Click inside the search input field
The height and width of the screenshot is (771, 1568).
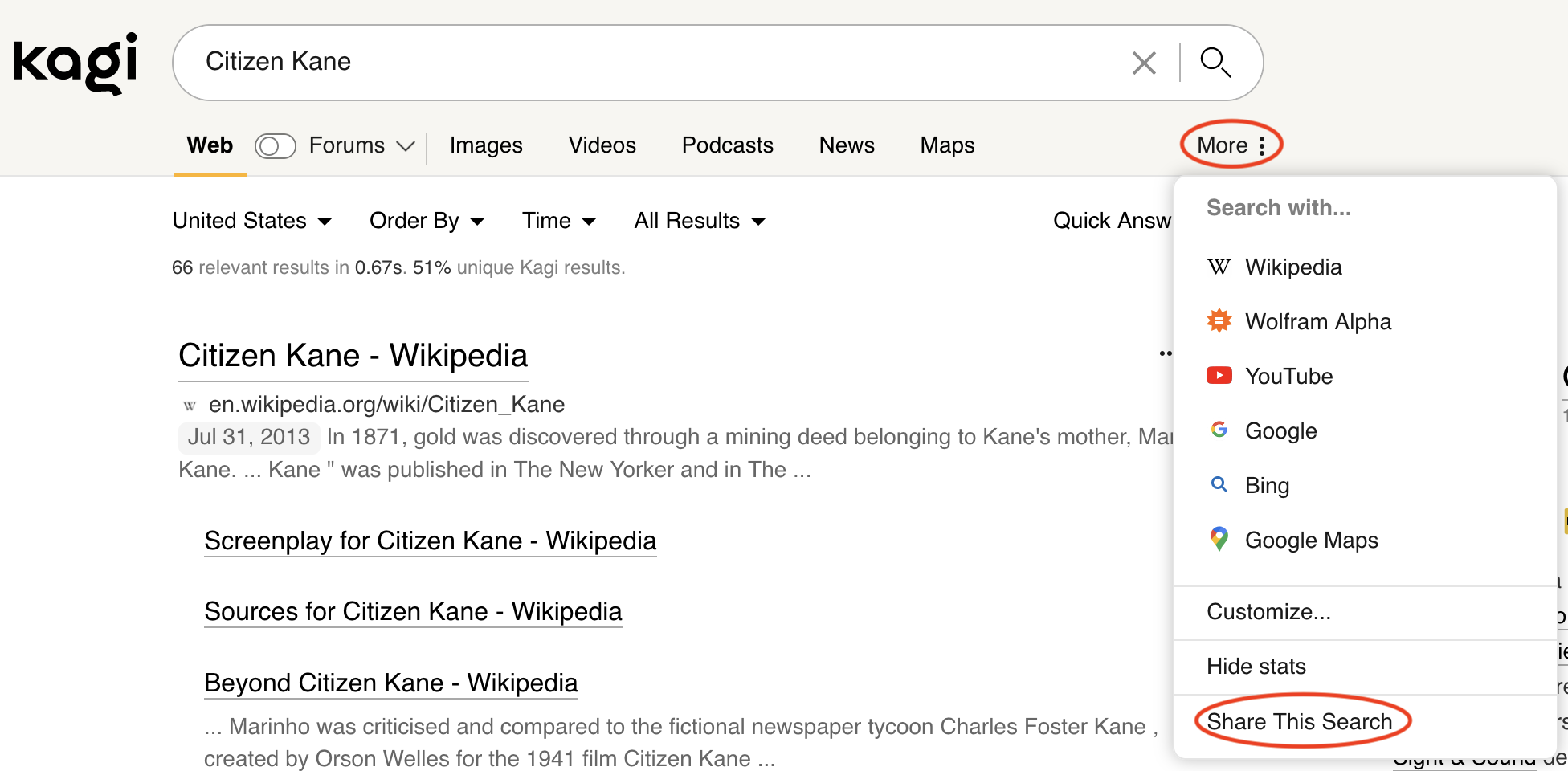point(643,62)
